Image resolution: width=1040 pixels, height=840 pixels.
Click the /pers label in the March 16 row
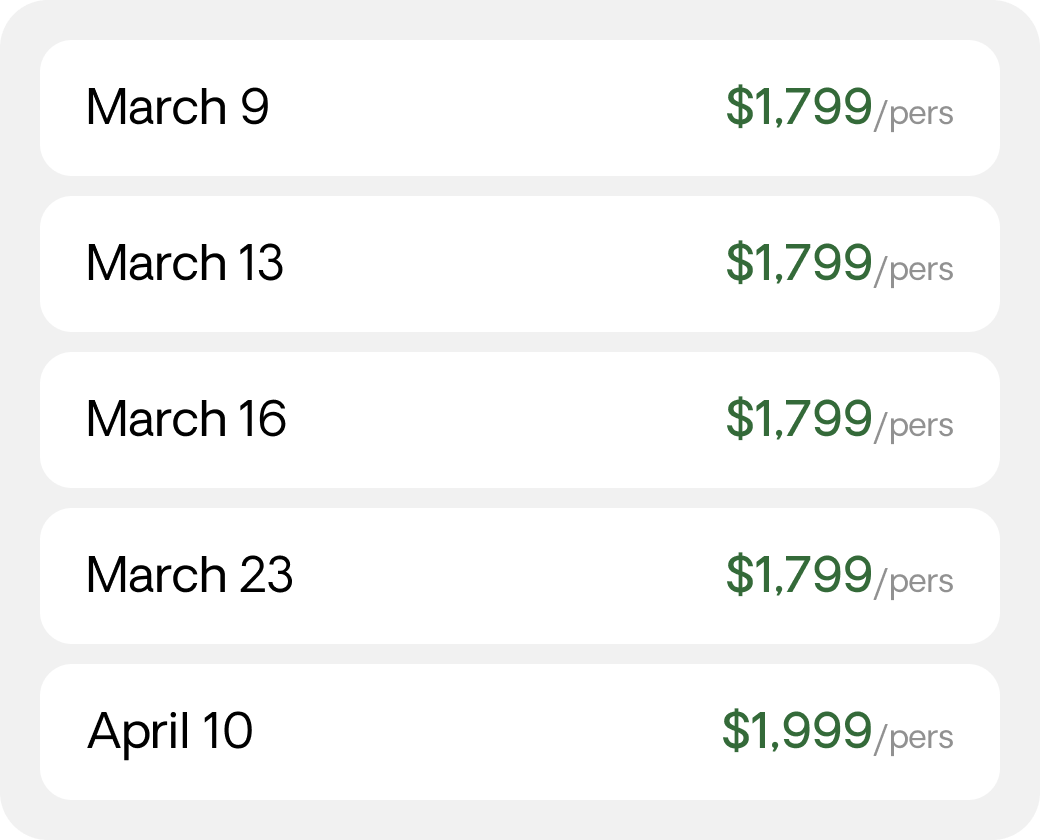pos(914,426)
